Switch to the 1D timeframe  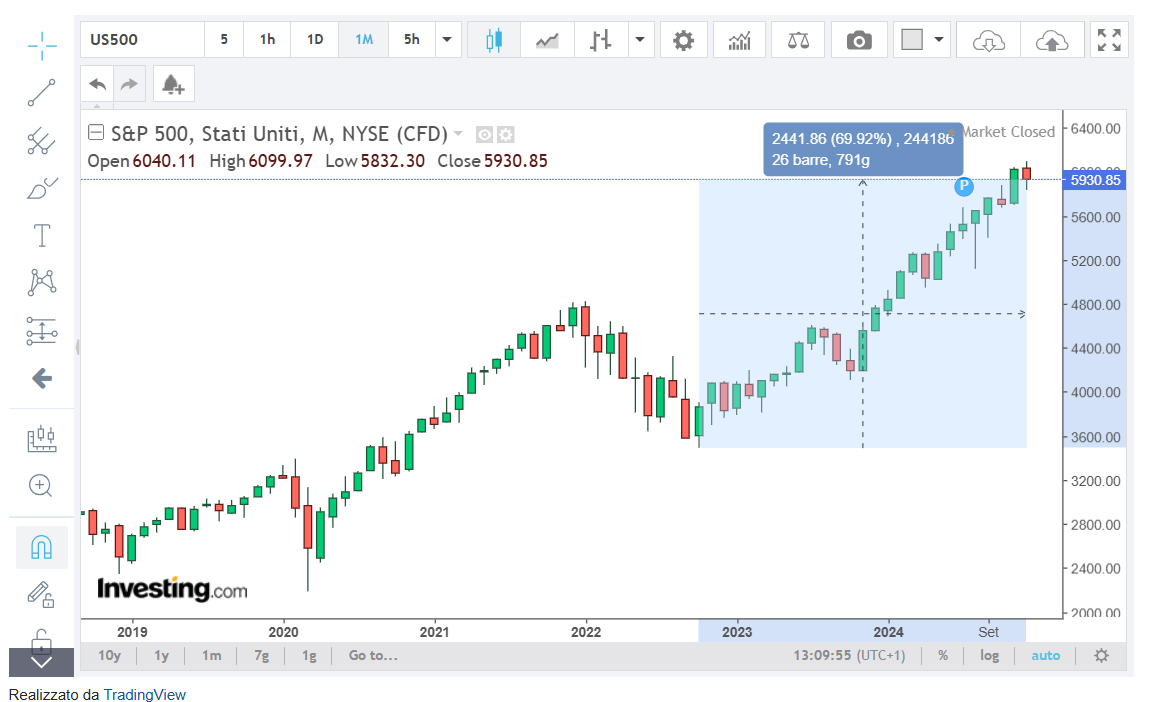tap(315, 40)
